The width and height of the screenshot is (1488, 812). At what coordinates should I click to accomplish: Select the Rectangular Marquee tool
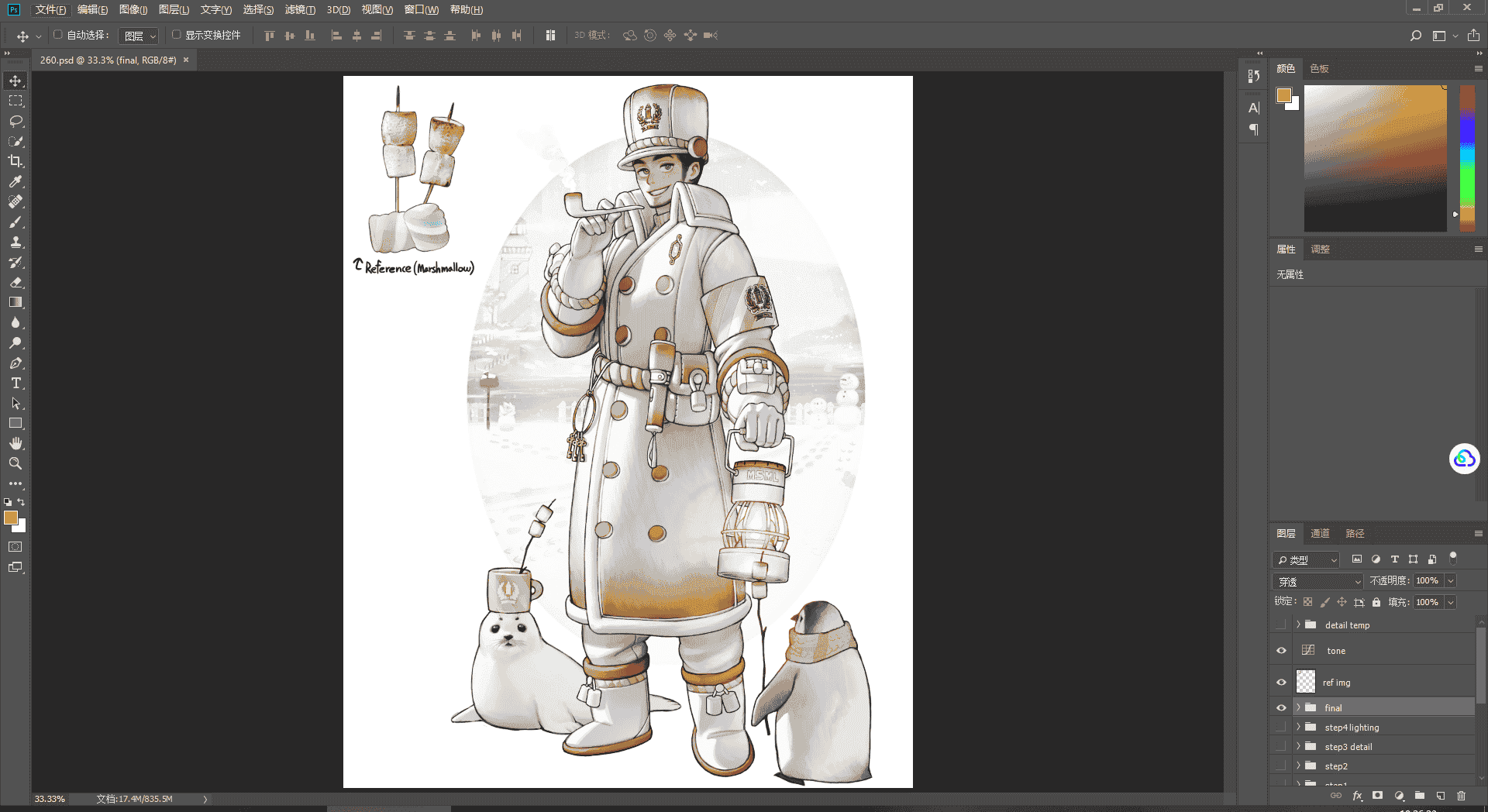(15, 101)
